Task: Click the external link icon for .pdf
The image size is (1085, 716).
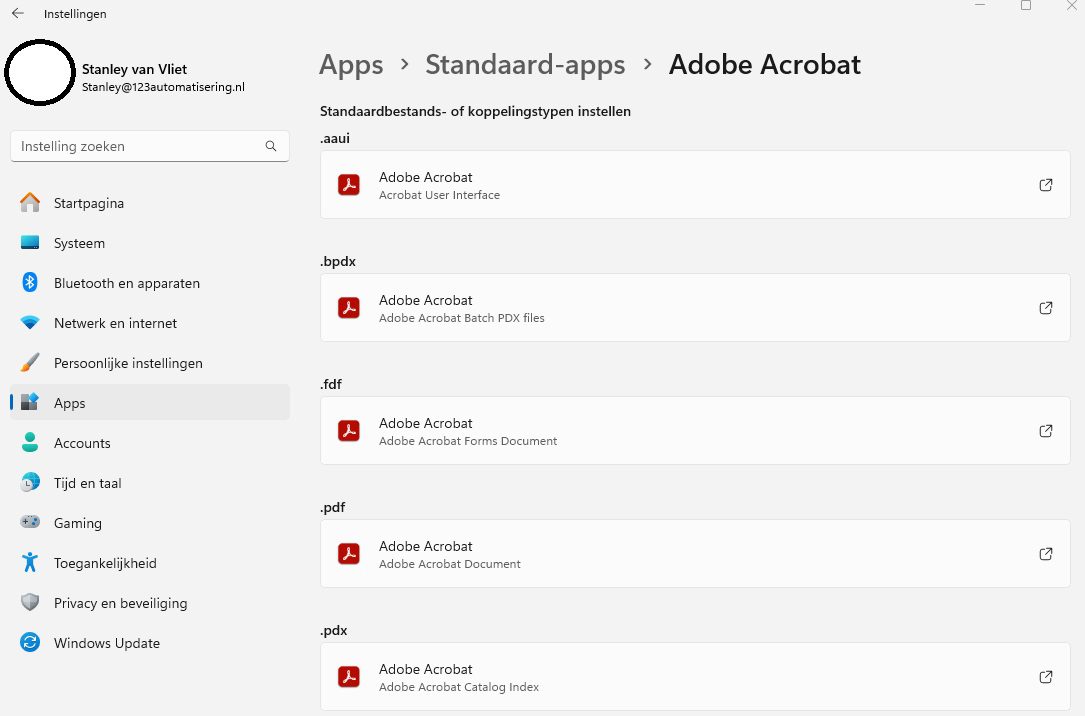Action: [1045, 554]
